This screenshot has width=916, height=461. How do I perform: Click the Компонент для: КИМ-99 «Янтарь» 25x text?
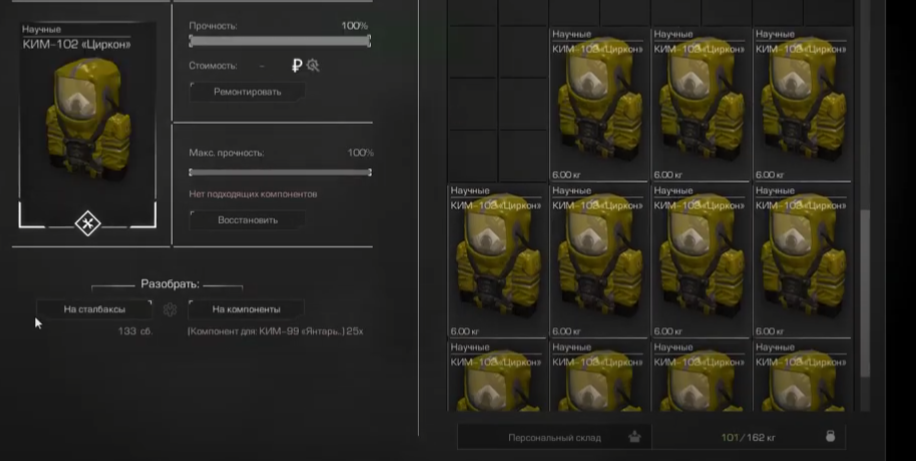click(275, 331)
